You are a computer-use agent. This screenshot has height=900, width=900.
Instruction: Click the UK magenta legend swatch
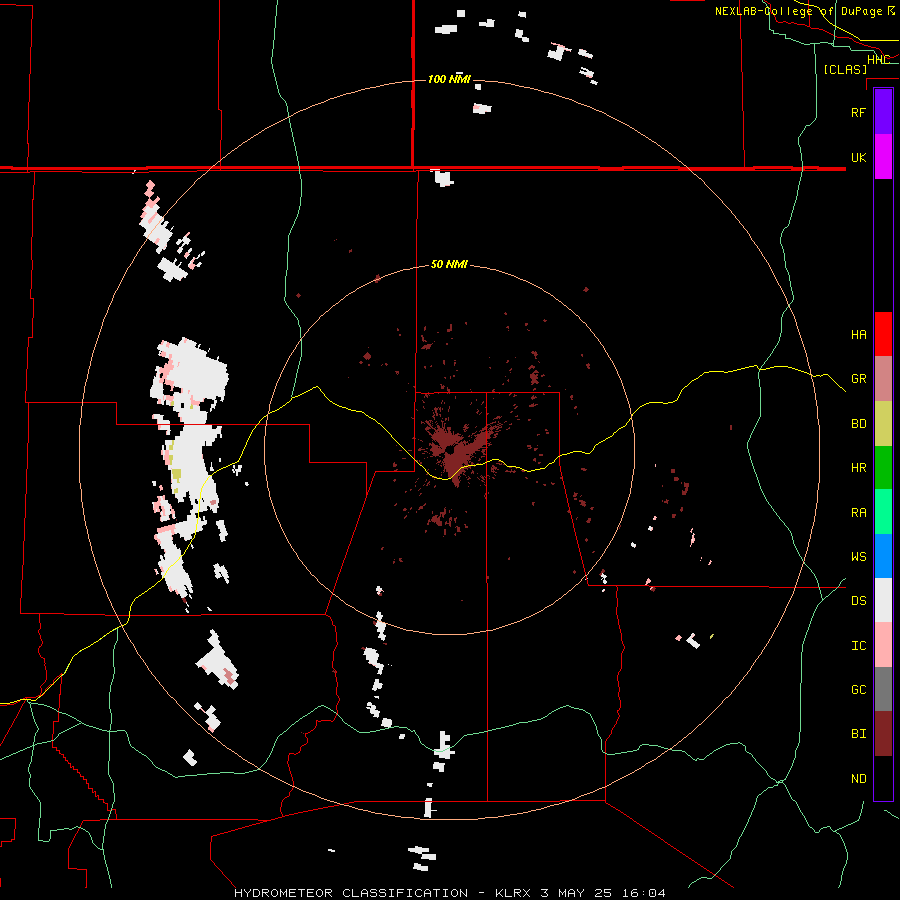click(x=883, y=157)
